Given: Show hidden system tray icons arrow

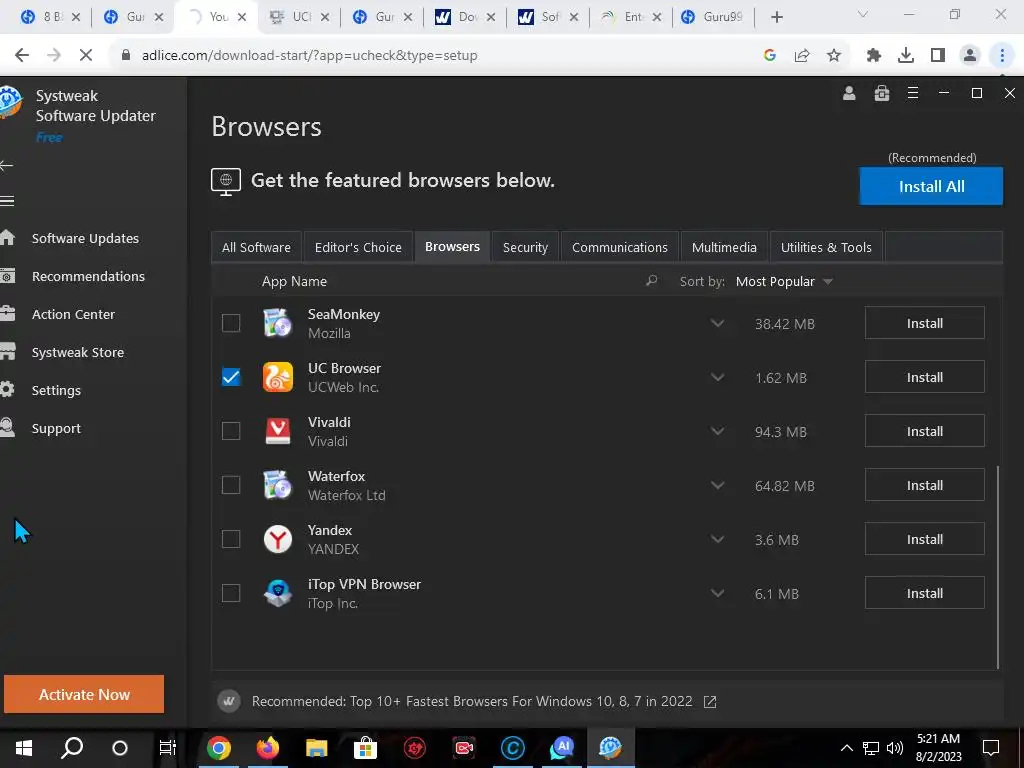Looking at the screenshot, I should pos(846,748).
